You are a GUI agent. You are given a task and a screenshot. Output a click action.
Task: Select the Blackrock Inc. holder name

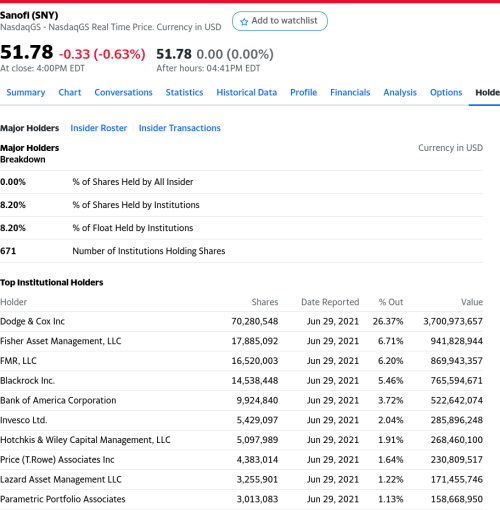[27, 380]
